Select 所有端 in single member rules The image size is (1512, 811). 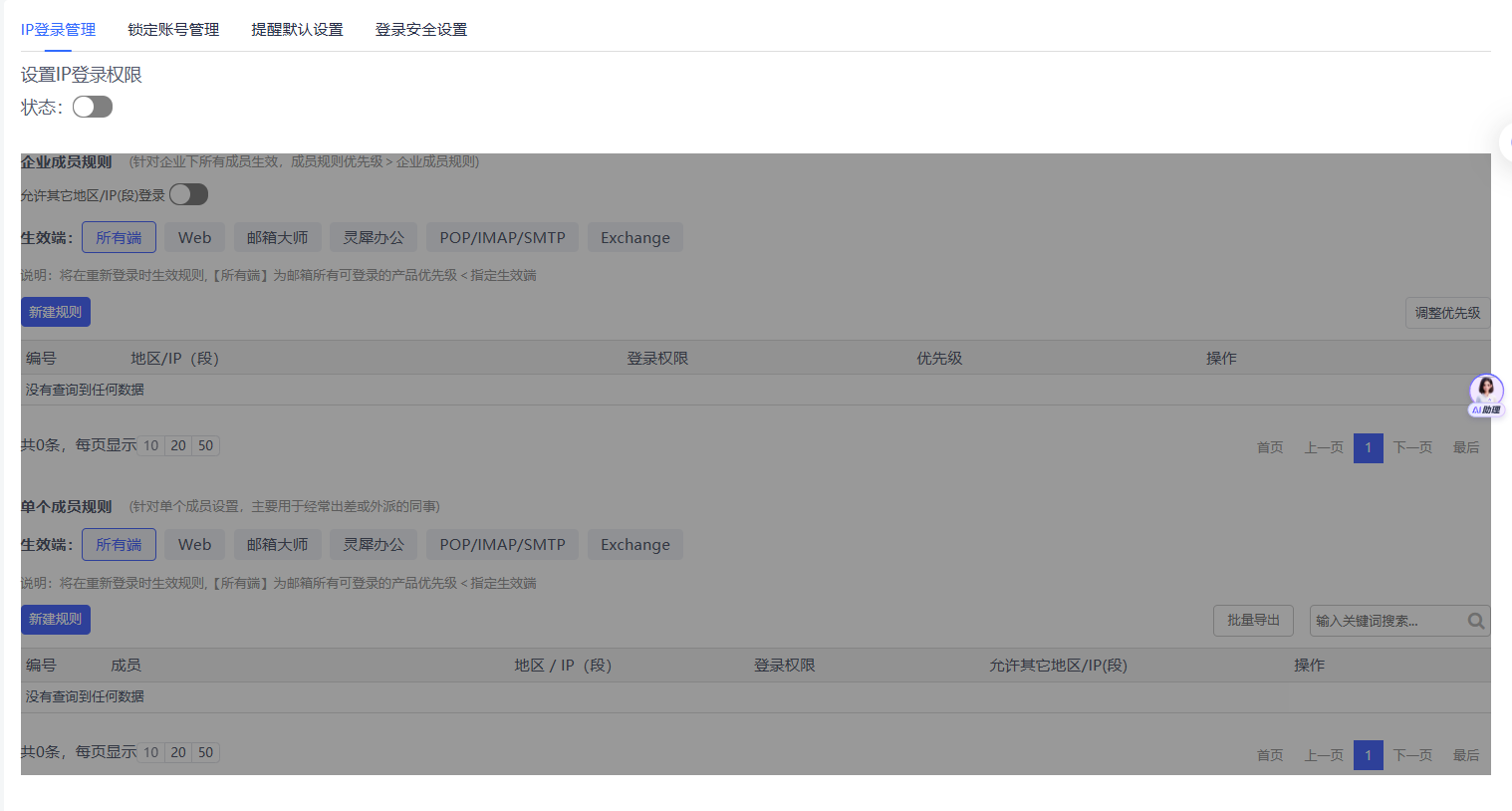[x=119, y=544]
